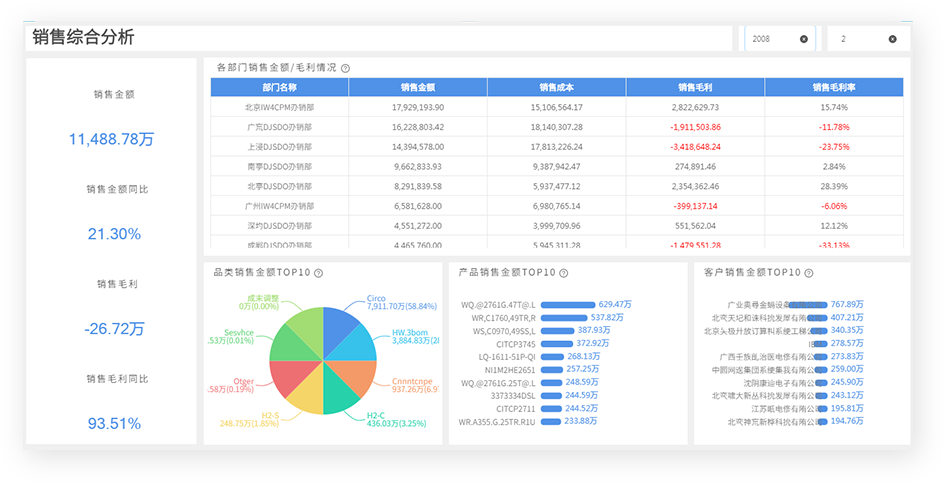Screen dimensions: 944x483
Task: Click the bar for CITCP3745 product
Action: coord(557,344)
